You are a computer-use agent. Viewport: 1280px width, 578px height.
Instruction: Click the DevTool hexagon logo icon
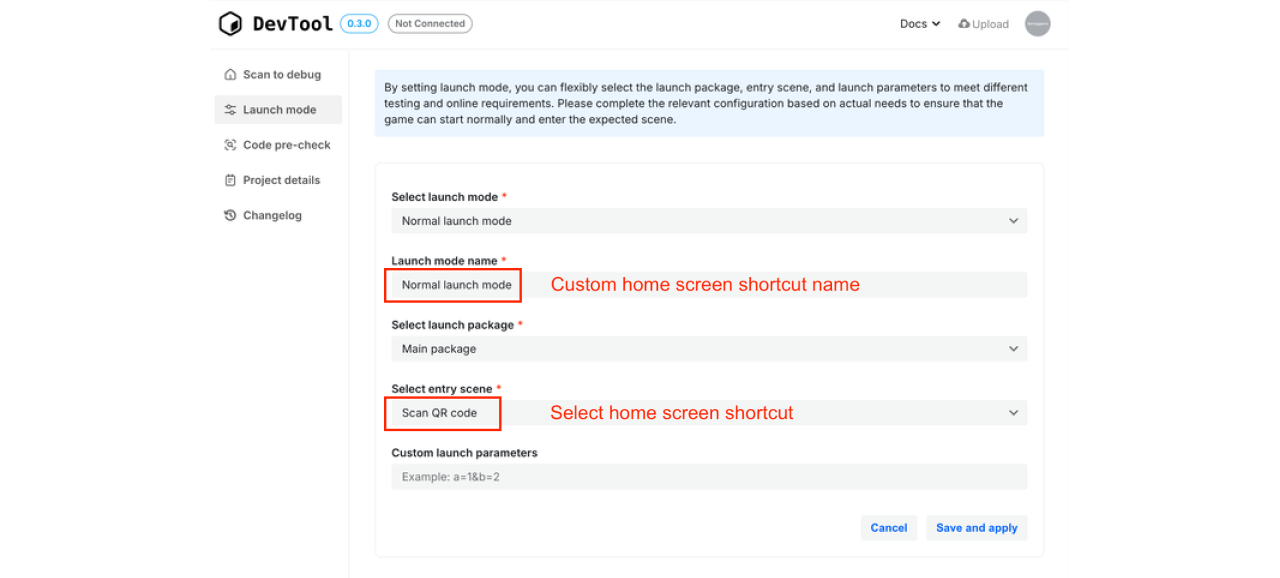click(x=230, y=24)
